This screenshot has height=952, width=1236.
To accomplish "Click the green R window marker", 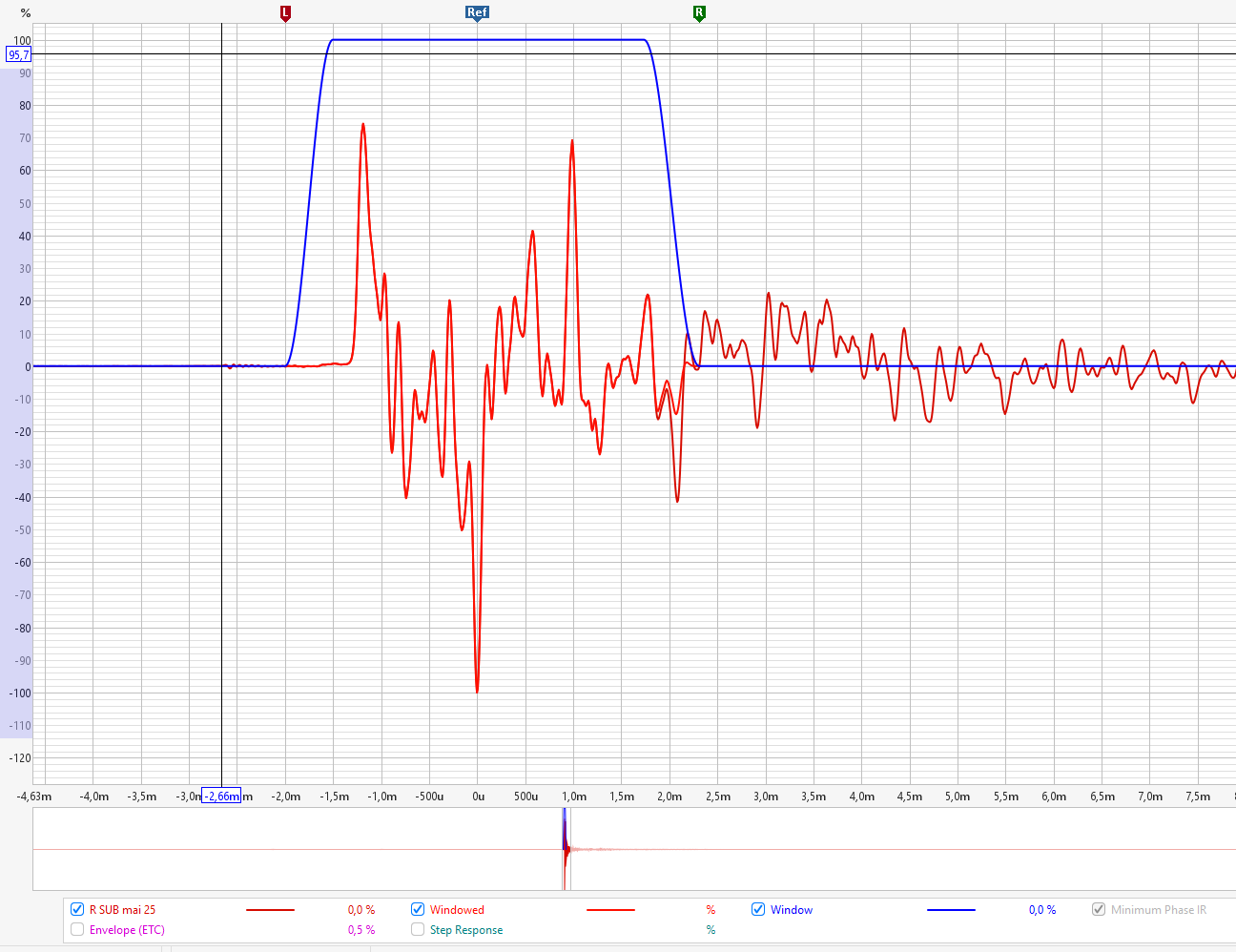I will coord(699,12).
